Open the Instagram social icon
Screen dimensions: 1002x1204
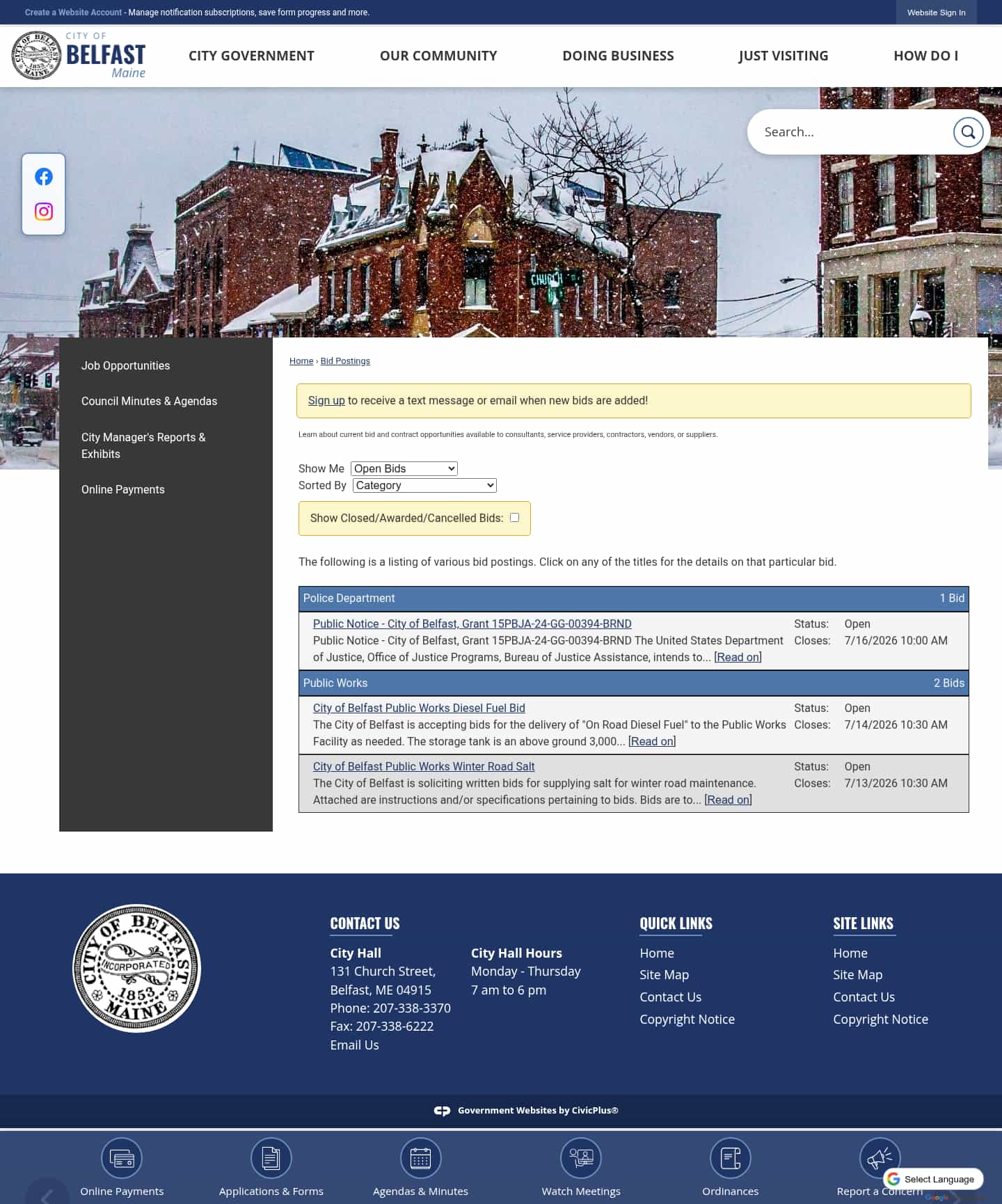tap(44, 212)
